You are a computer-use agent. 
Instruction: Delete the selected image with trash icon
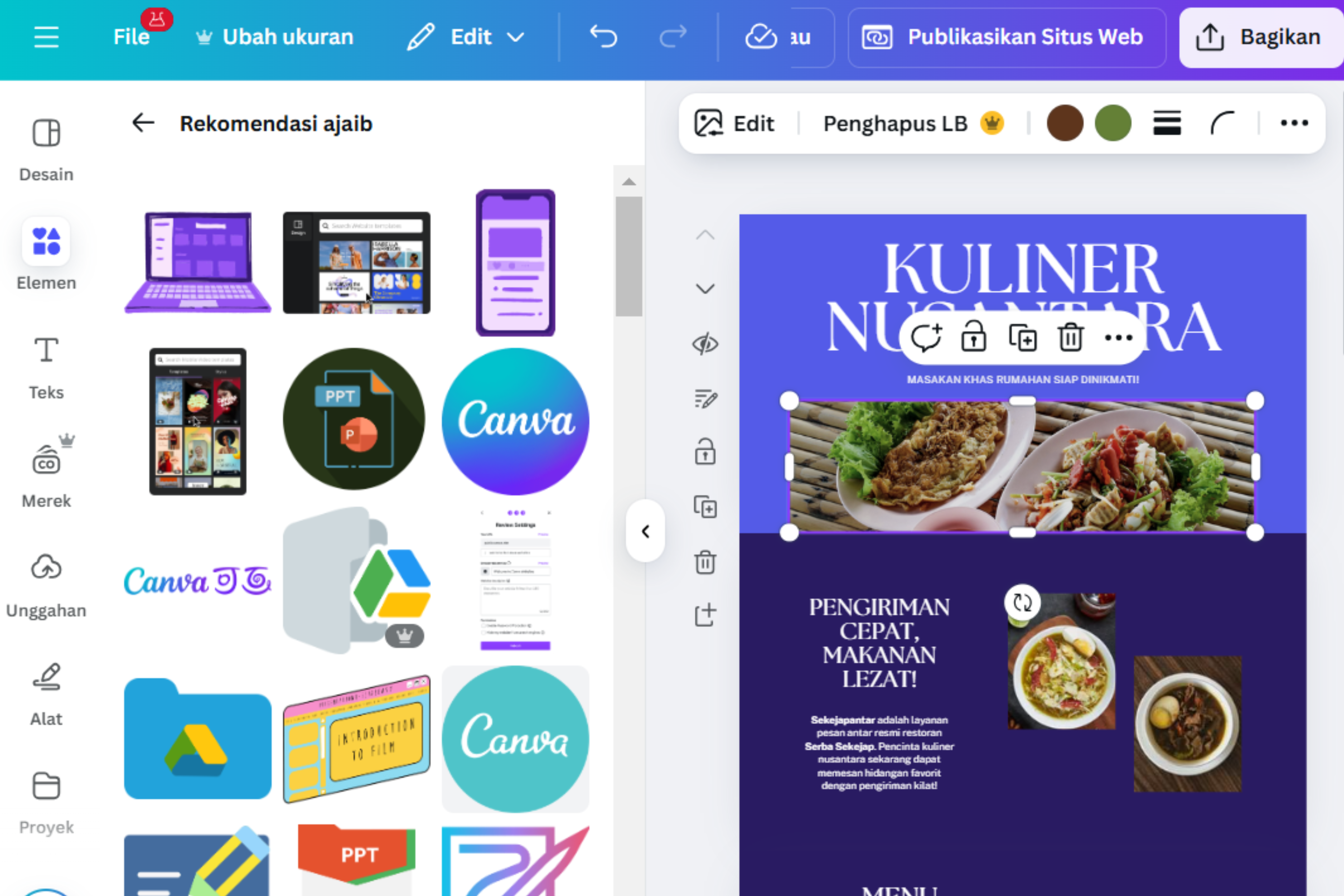click(x=1070, y=337)
